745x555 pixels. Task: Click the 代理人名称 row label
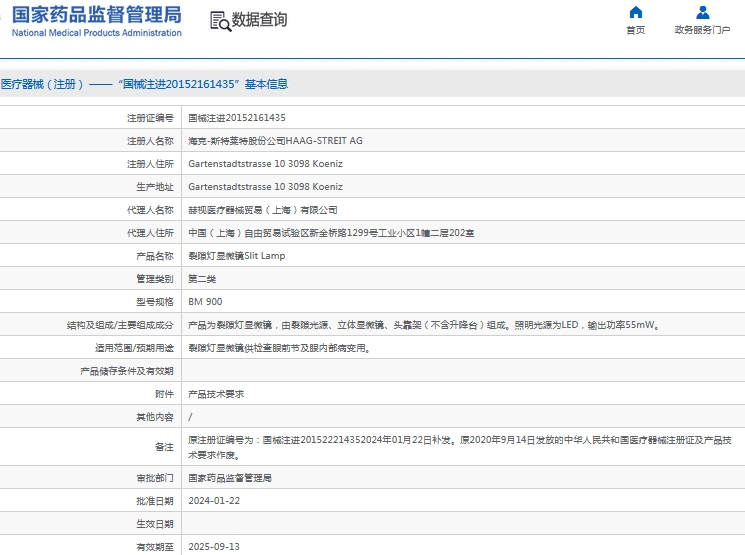pos(150,210)
